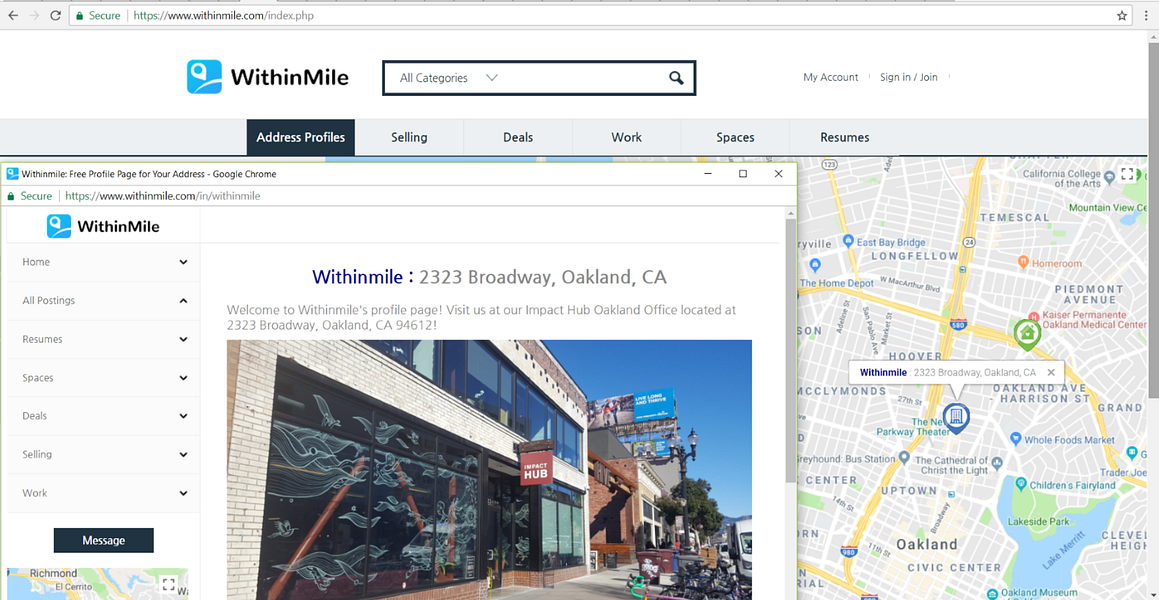Viewport: 1159px width, 600px height.
Task: Click the popup page vertical scrollbar
Action: [x=790, y=351]
